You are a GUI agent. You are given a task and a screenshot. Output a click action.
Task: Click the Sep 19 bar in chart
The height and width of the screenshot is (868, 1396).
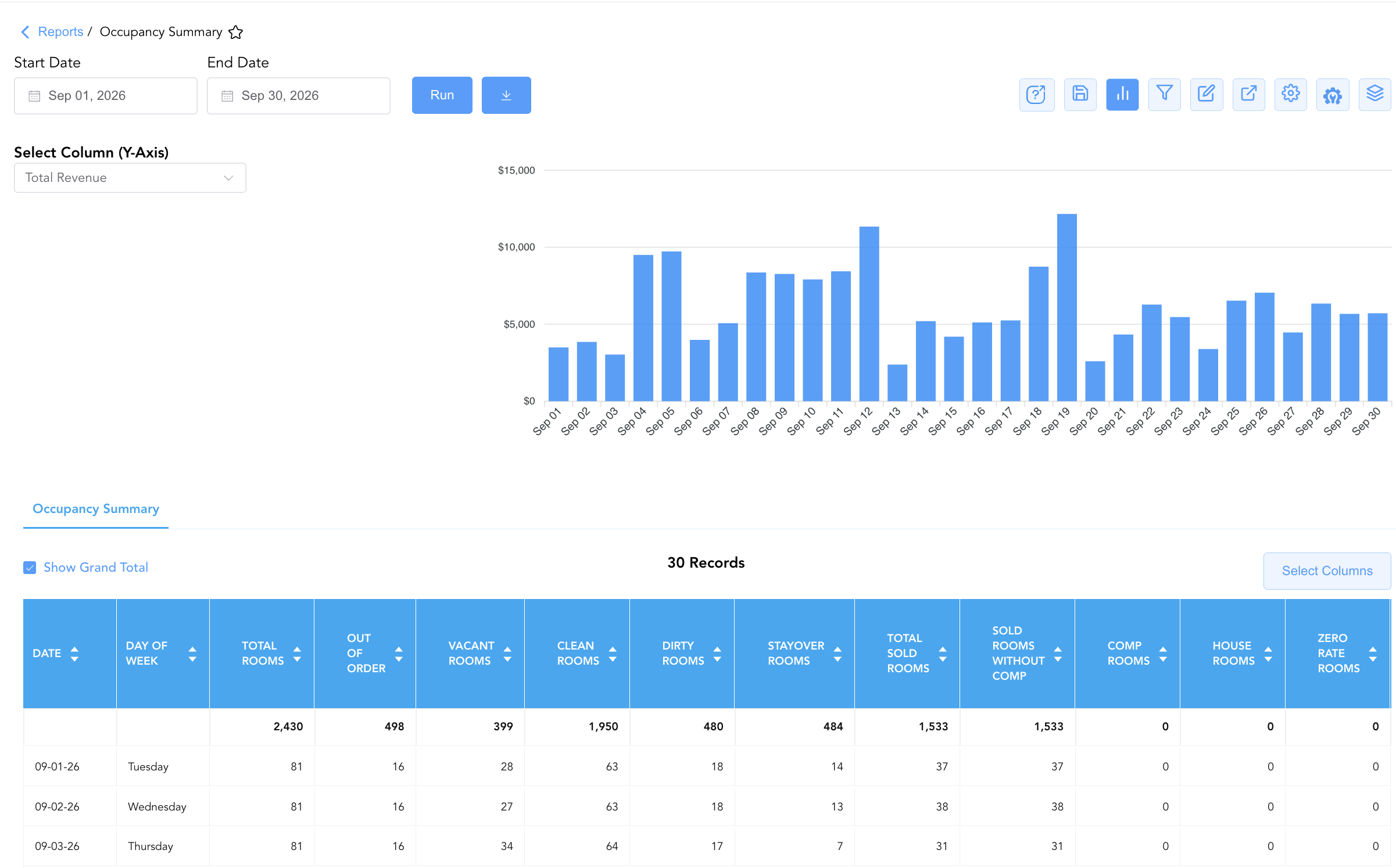click(1066, 307)
